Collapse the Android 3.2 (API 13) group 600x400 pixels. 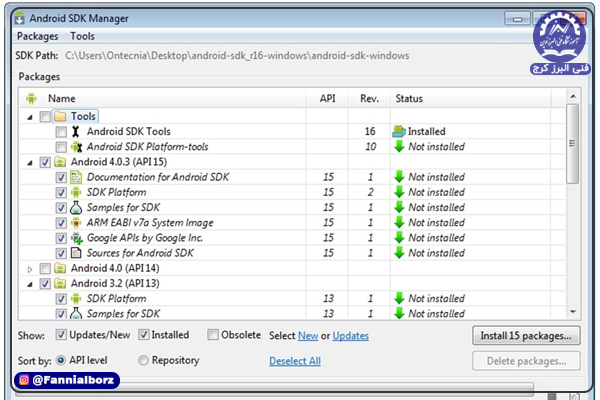(30, 284)
